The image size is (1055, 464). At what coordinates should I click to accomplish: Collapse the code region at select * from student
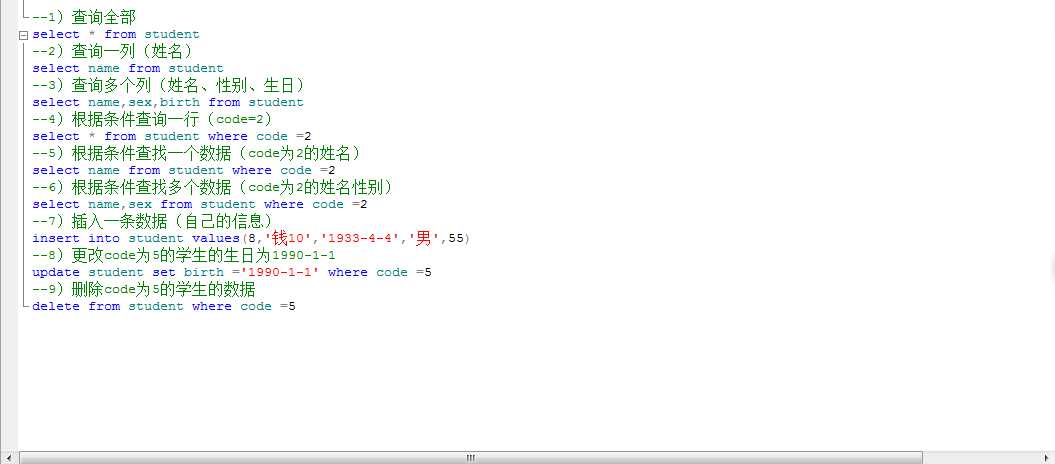click(x=24, y=35)
